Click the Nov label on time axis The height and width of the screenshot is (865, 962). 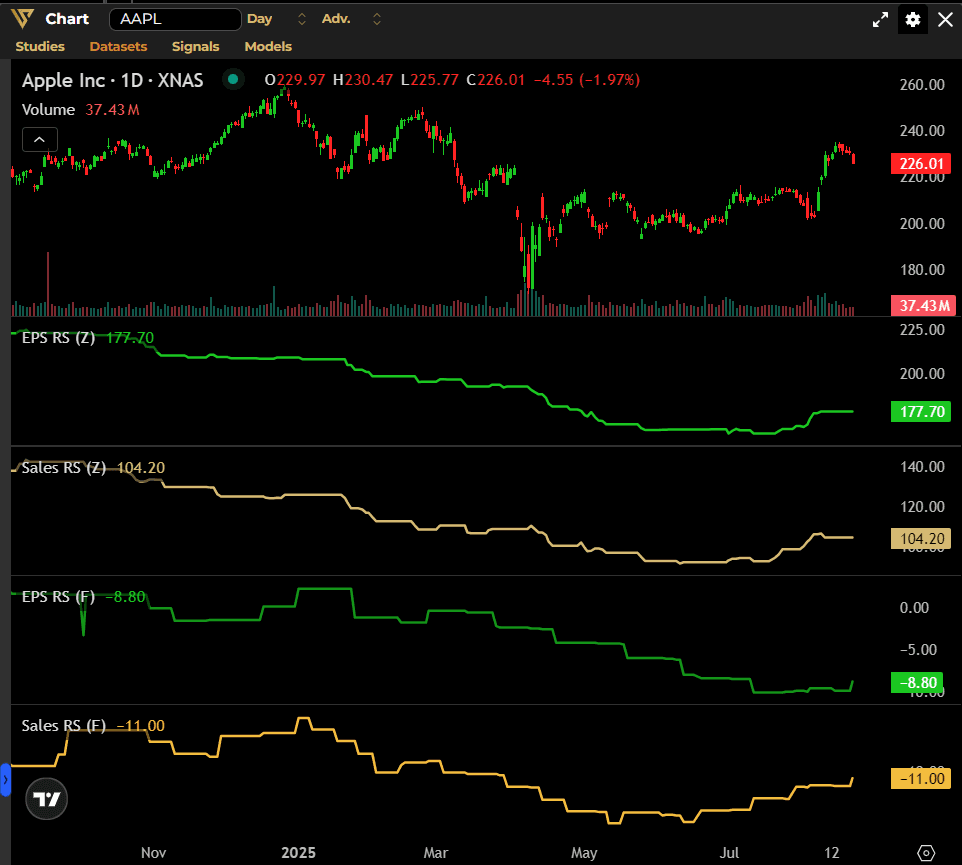point(153,853)
